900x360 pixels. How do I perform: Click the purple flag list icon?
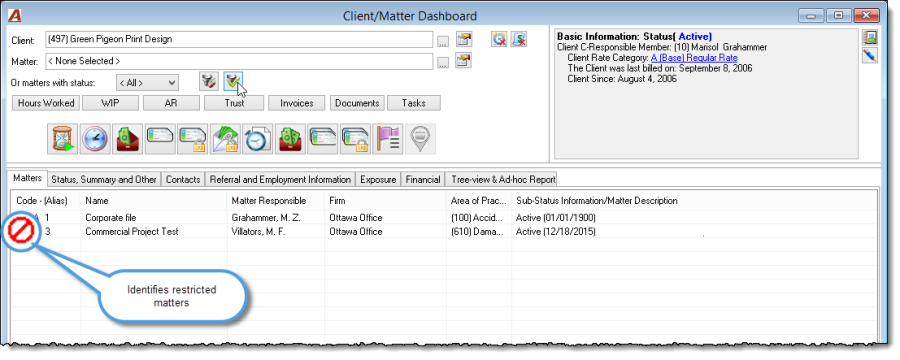pyautogui.click(x=387, y=139)
